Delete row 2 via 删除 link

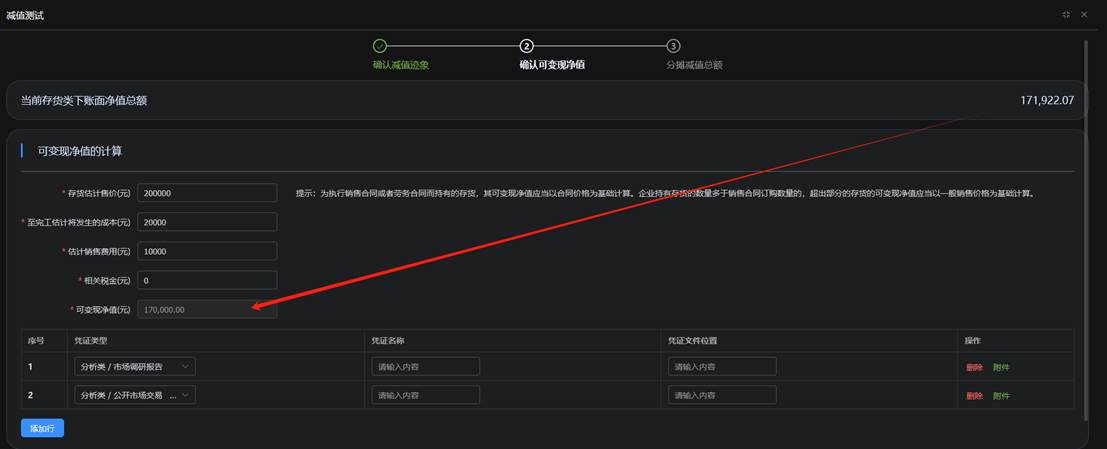(x=974, y=396)
